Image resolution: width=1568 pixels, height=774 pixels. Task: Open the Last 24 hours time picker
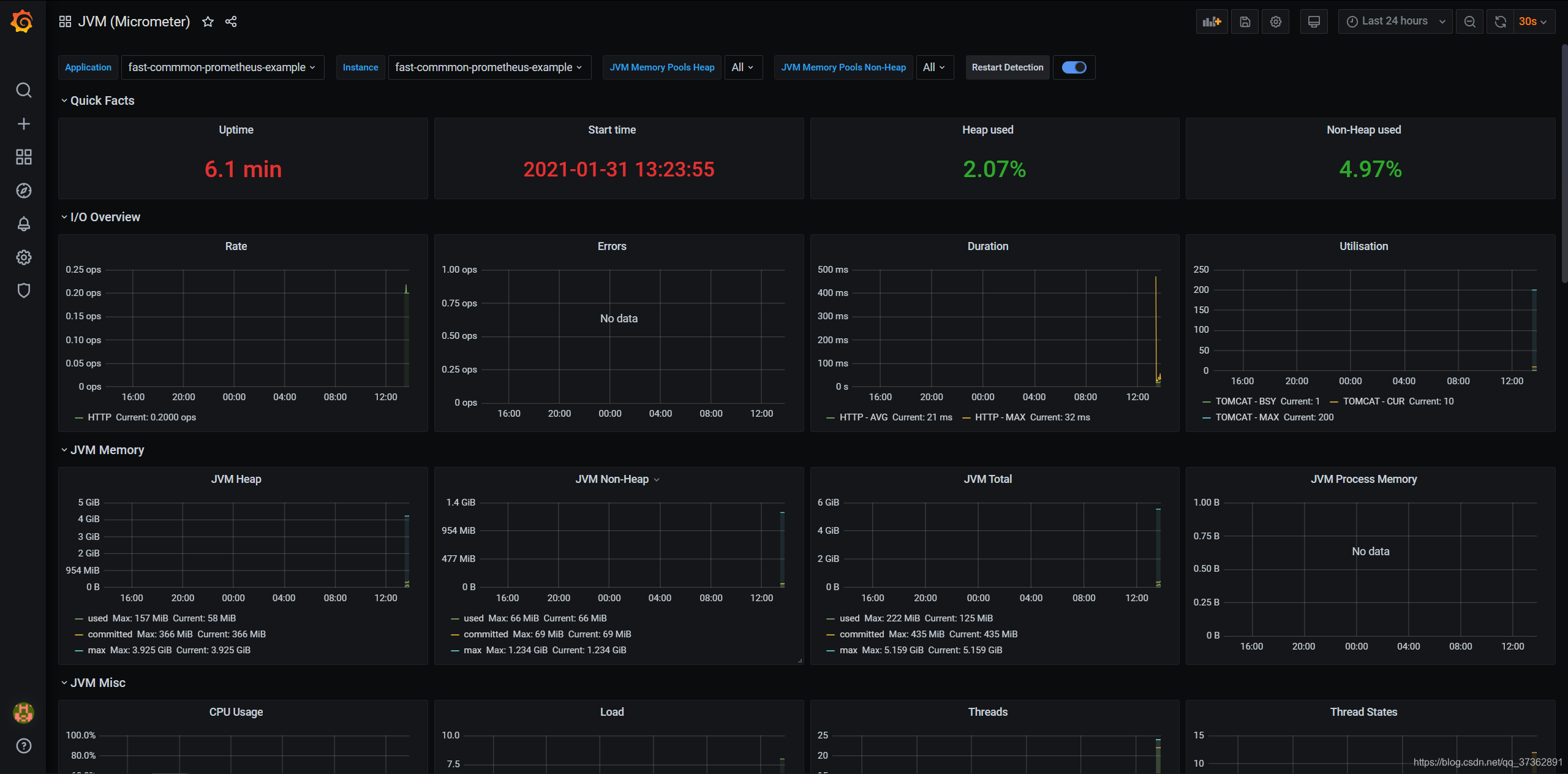tap(1395, 21)
